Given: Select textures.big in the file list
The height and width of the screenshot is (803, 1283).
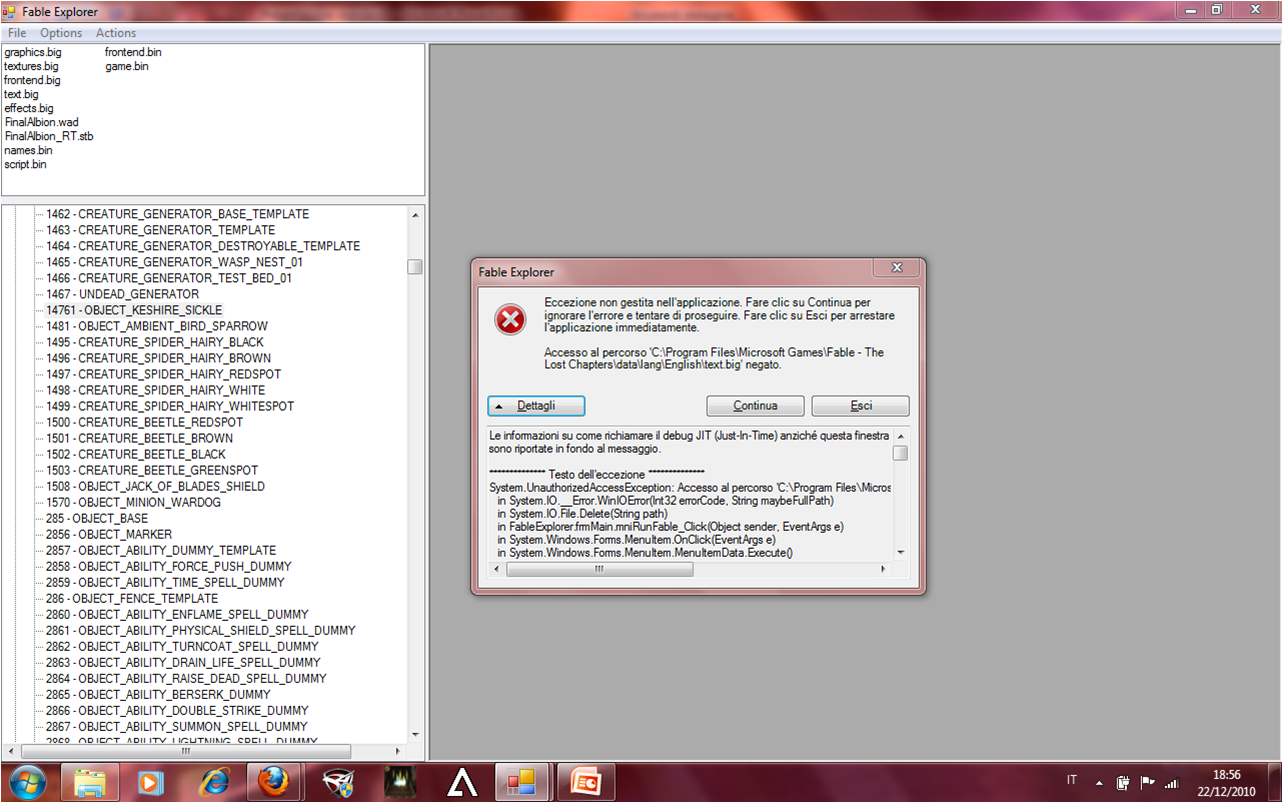Looking at the screenshot, I should coord(31,66).
